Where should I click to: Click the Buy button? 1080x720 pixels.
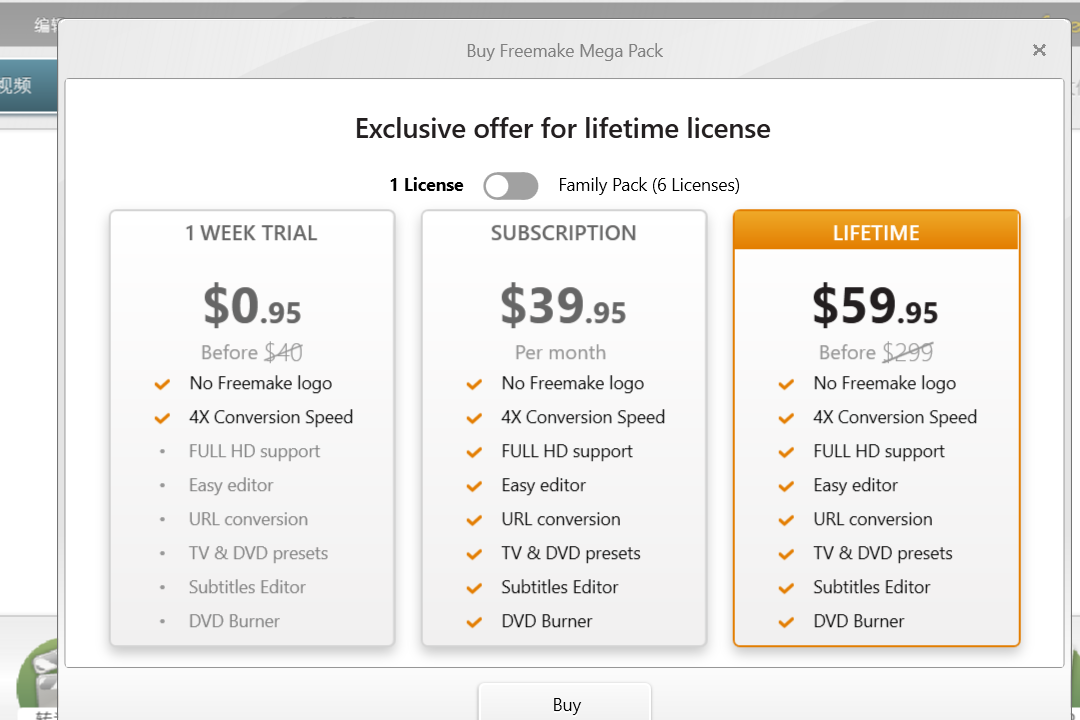(x=565, y=704)
